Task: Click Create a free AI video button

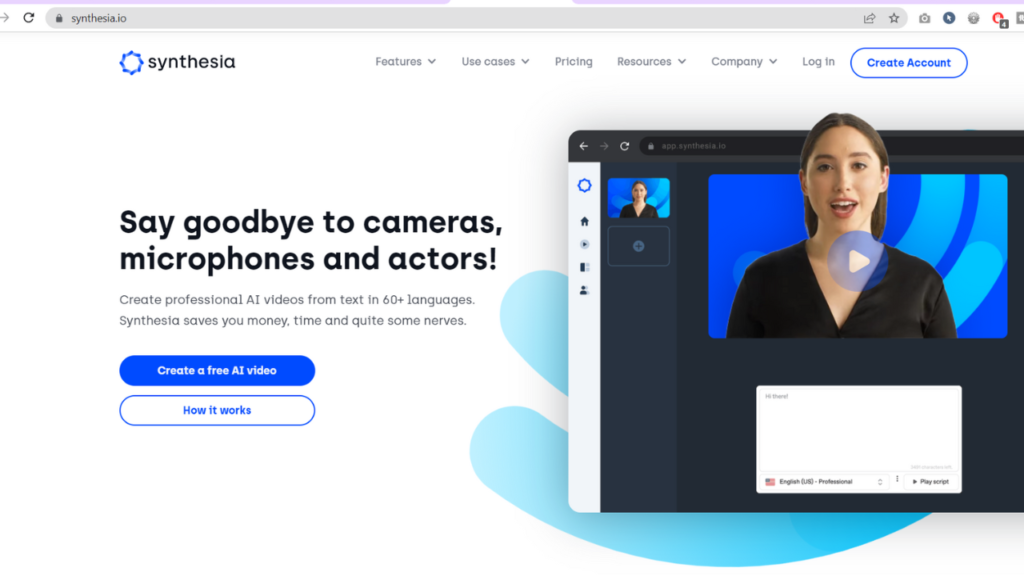Action: [217, 370]
